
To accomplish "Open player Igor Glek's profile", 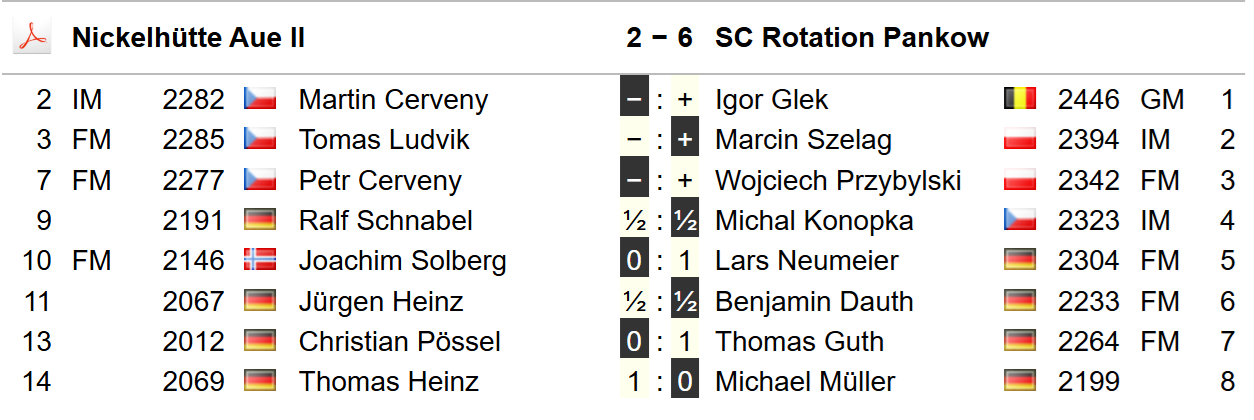I will pyautogui.click(x=772, y=100).
